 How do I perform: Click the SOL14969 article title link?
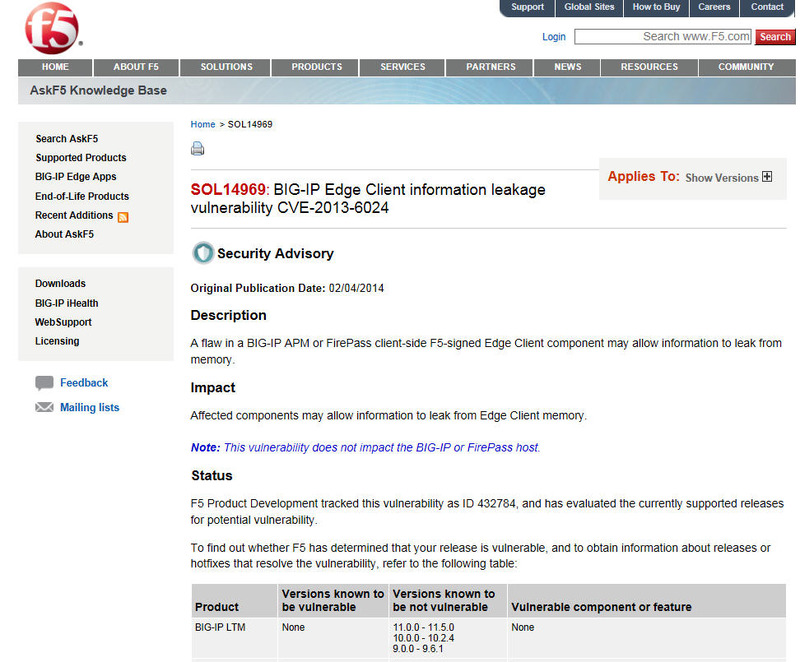click(x=228, y=190)
